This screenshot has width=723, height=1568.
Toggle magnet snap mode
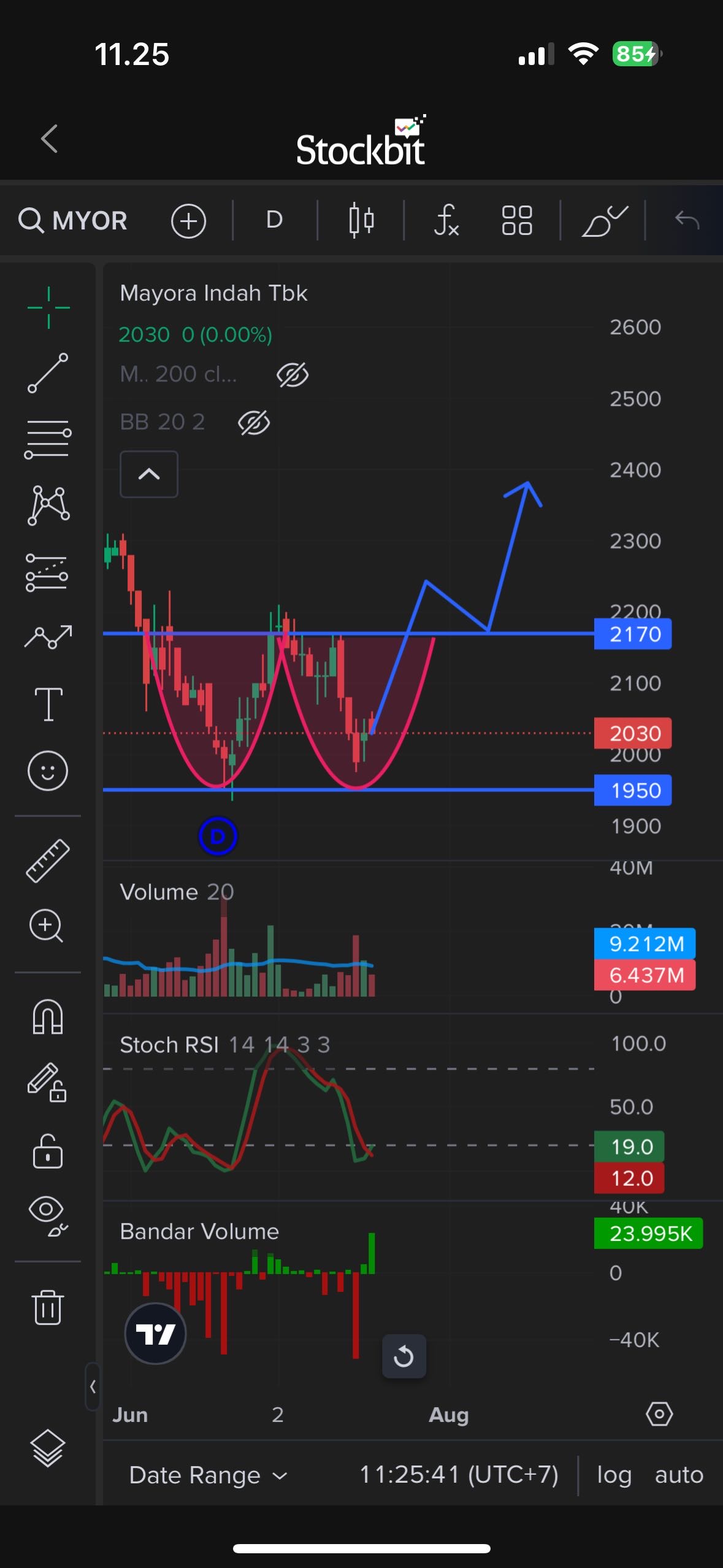pyautogui.click(x=48, y=1017)
